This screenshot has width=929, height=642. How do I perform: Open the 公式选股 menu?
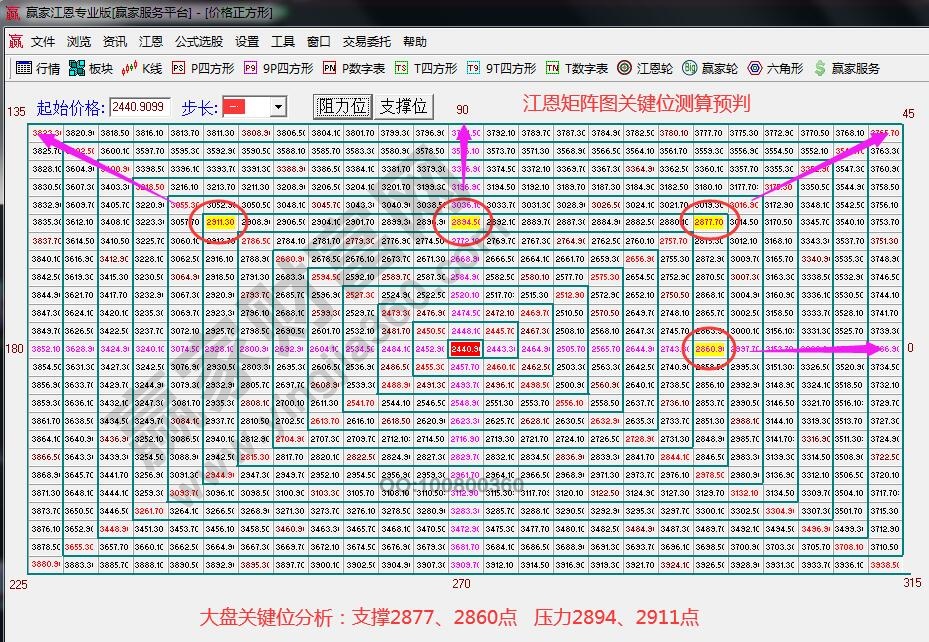coord(198,42)
